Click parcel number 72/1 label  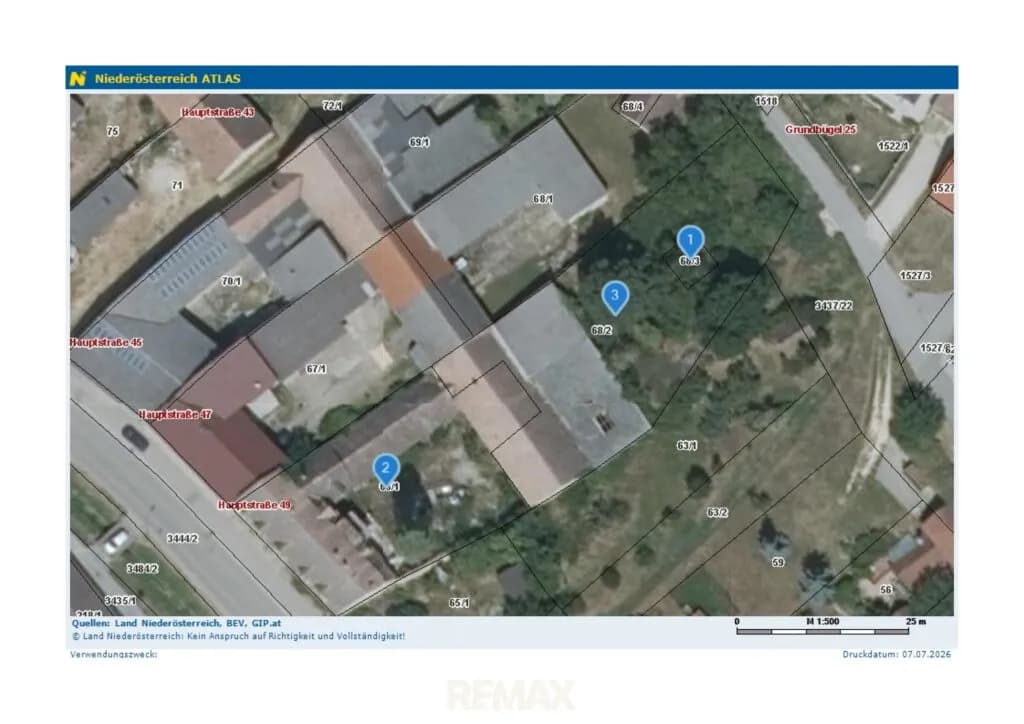(332, 105)
